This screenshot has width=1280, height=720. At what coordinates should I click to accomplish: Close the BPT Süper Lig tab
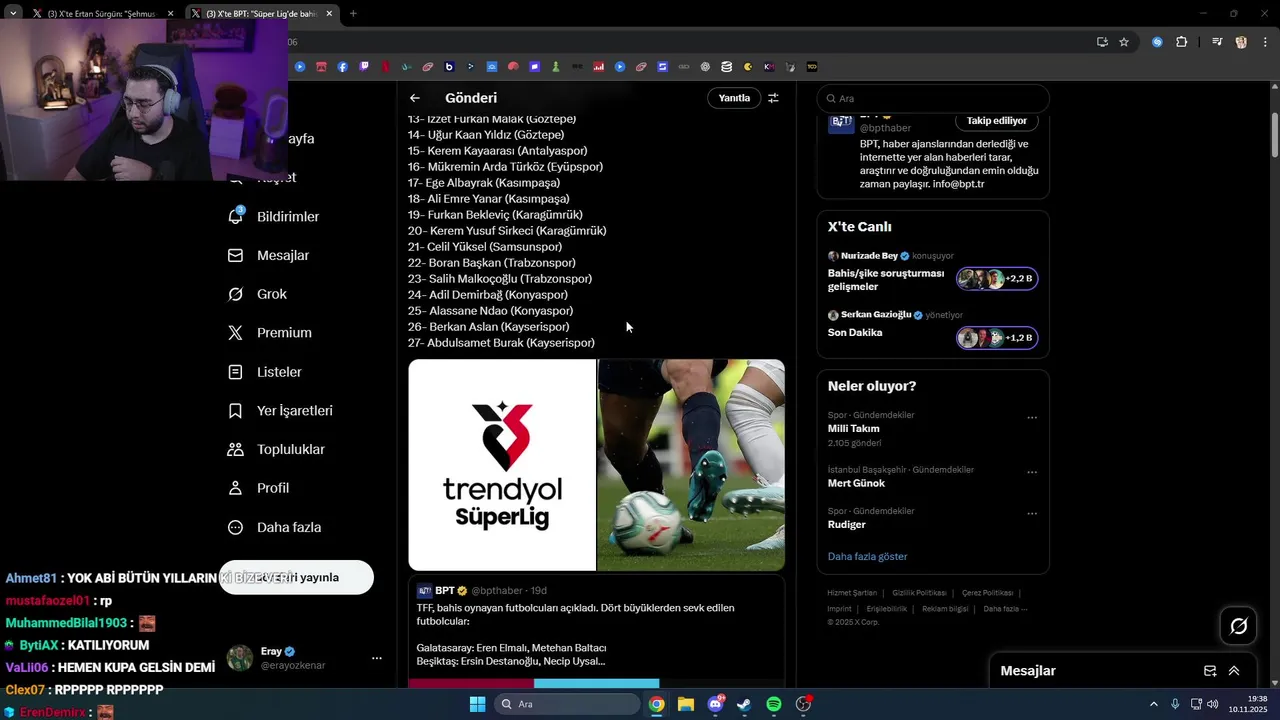(329, 14)
